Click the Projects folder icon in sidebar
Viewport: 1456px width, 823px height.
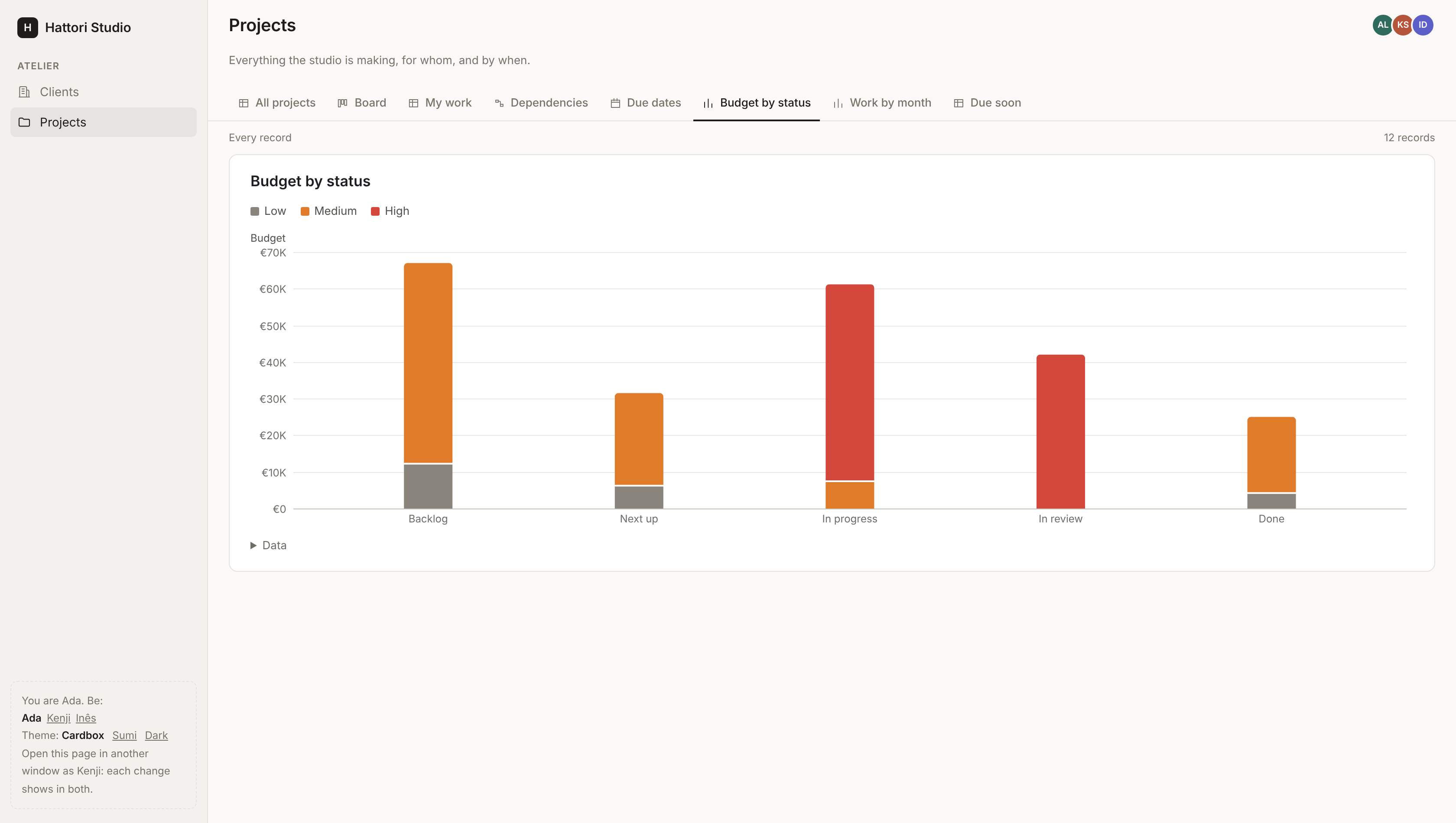coord(24,122)
